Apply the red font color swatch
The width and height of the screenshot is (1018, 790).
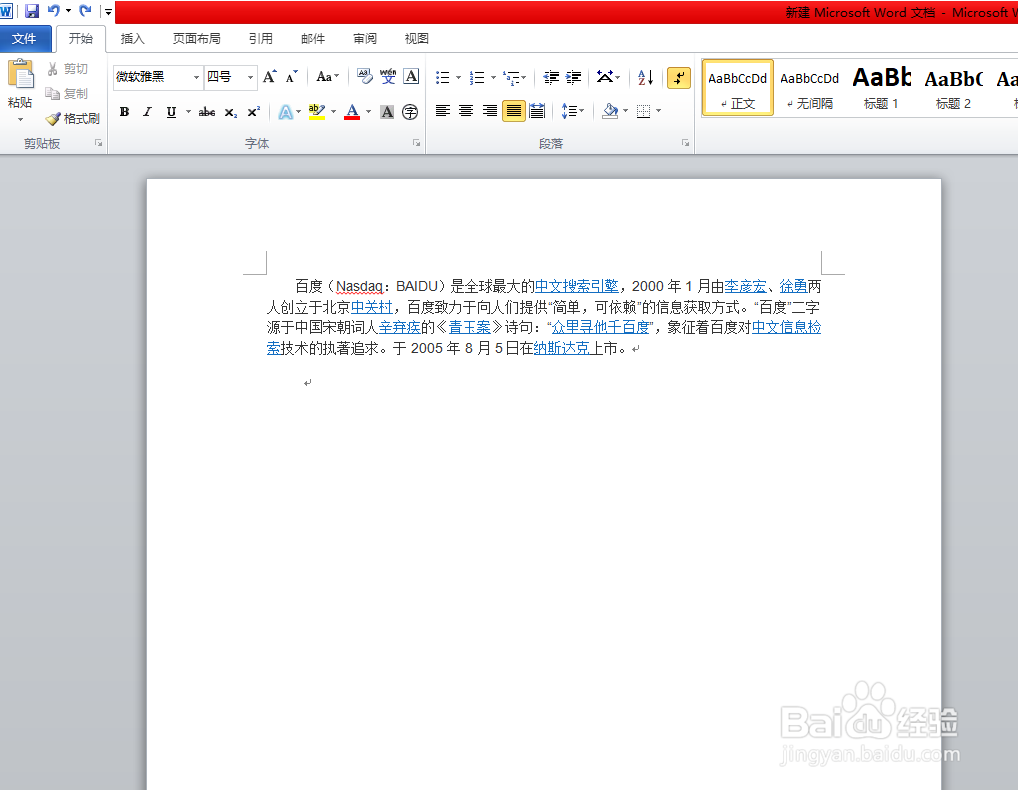(352, 112)
